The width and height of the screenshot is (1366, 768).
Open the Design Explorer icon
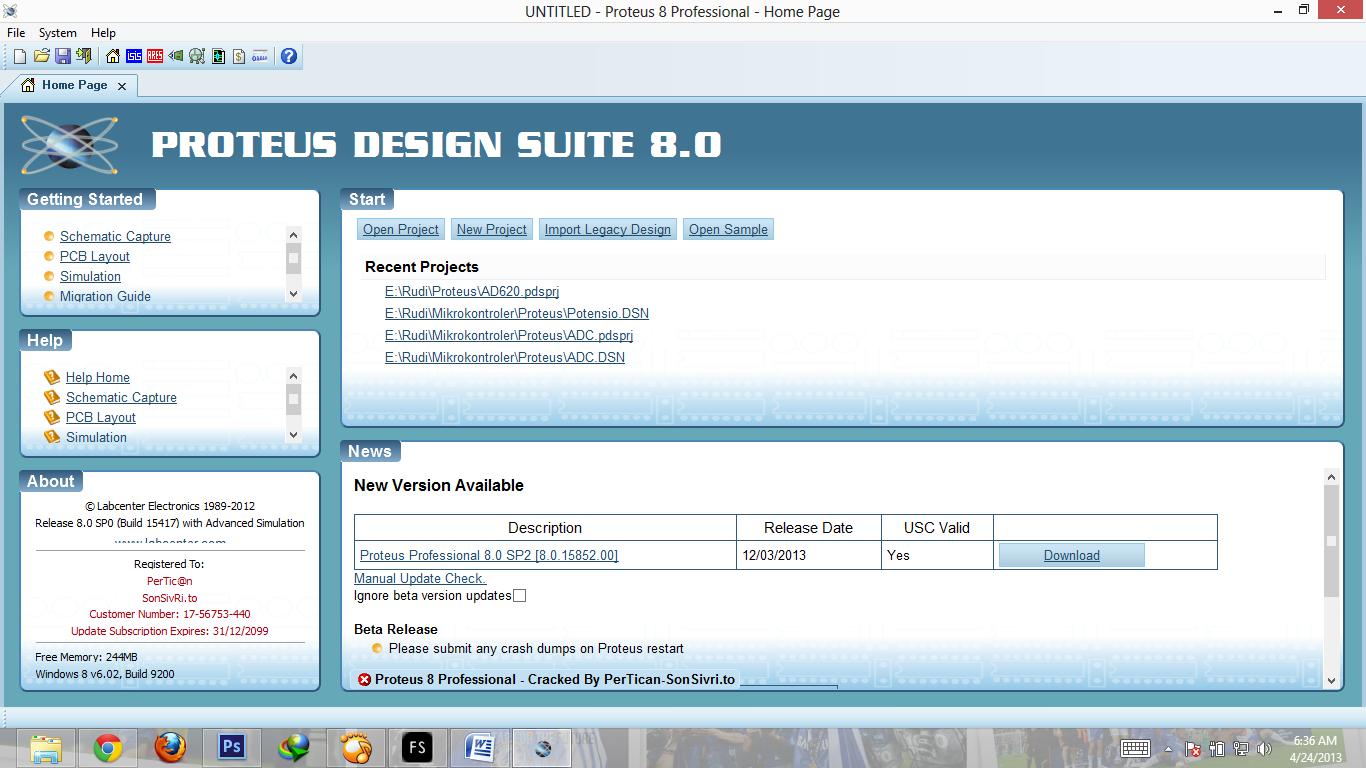(x=197, y=56)
